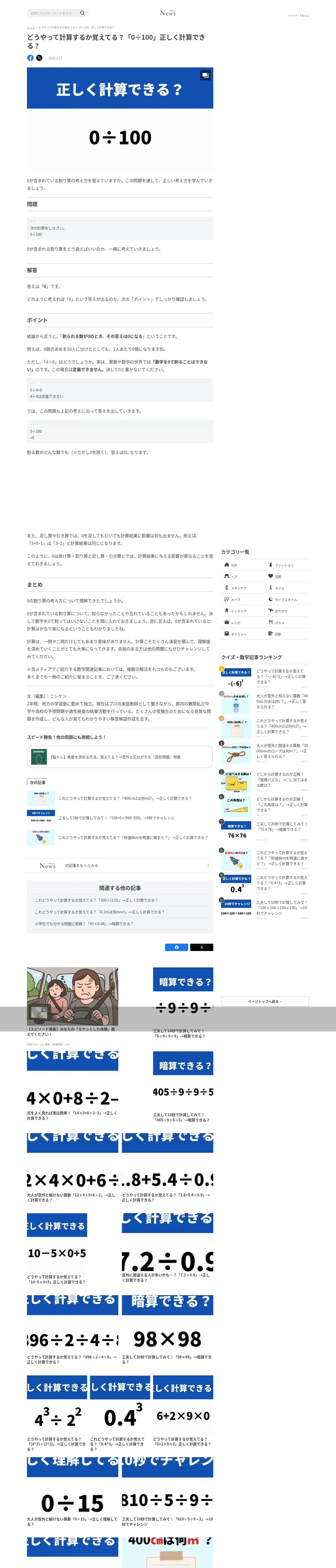336x1568 pixels.
Task: Open card 810÷5÷9÷2
Action: pos(168,1492)
